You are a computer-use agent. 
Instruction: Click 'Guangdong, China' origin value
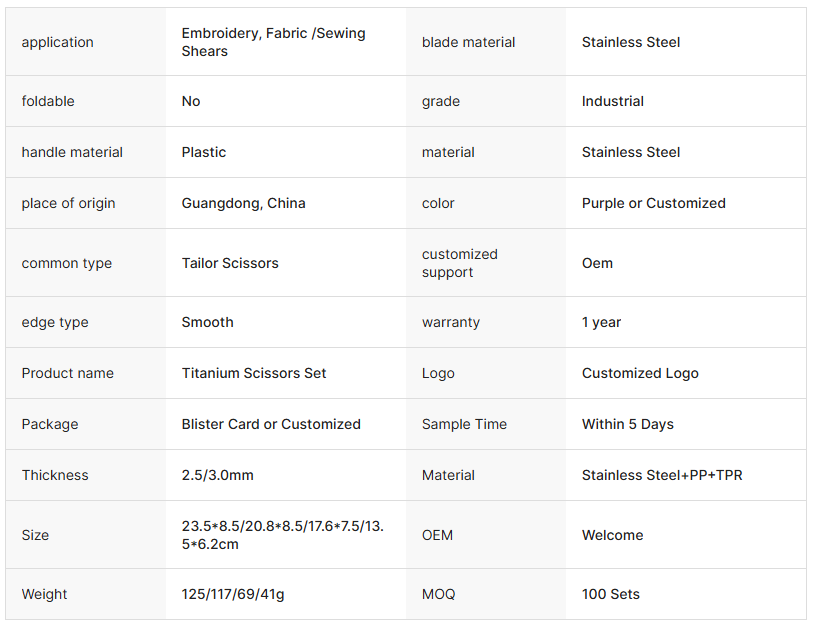point(243,203)
